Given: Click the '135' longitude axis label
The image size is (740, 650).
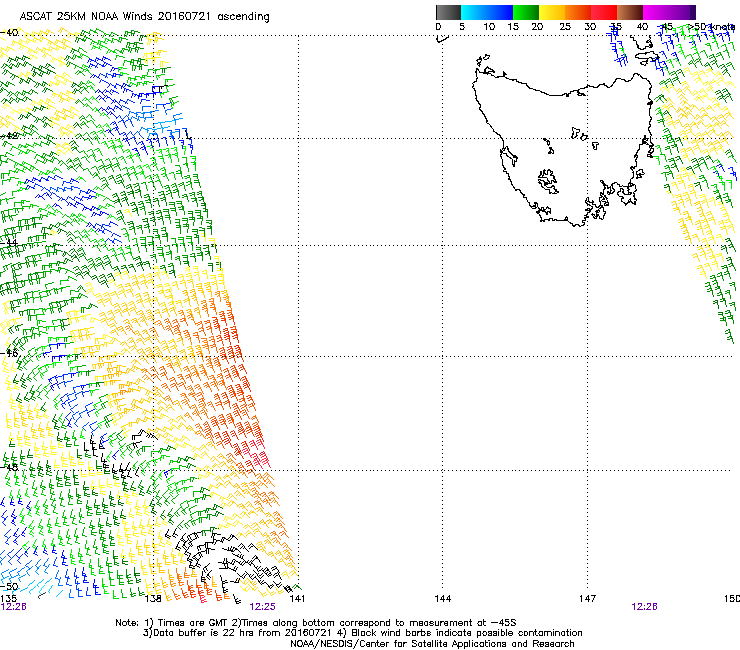Looking at the screenshot, I should coord(8,598).
